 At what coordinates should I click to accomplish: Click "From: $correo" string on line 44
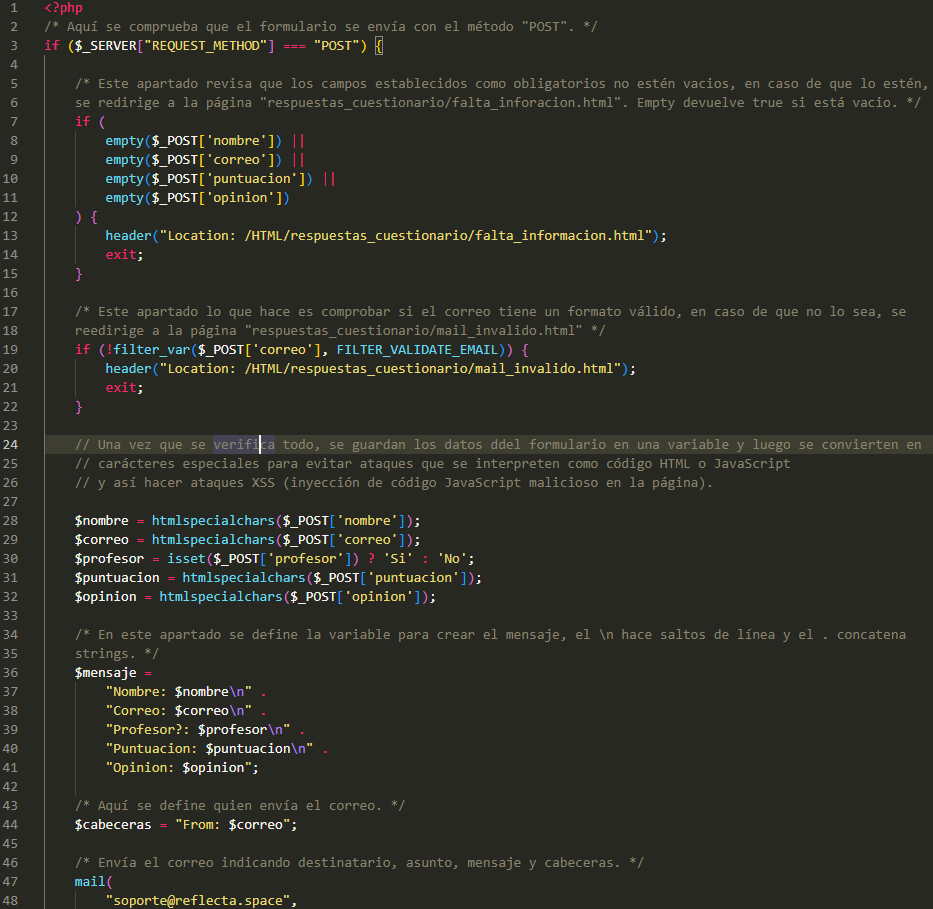tap(232, 825)
